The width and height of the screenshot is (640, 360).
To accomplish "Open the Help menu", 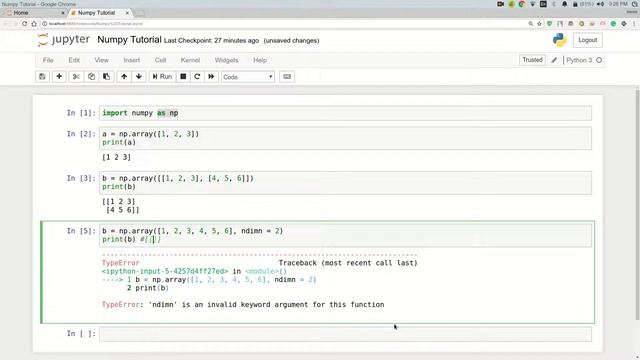I will [260, 60].
